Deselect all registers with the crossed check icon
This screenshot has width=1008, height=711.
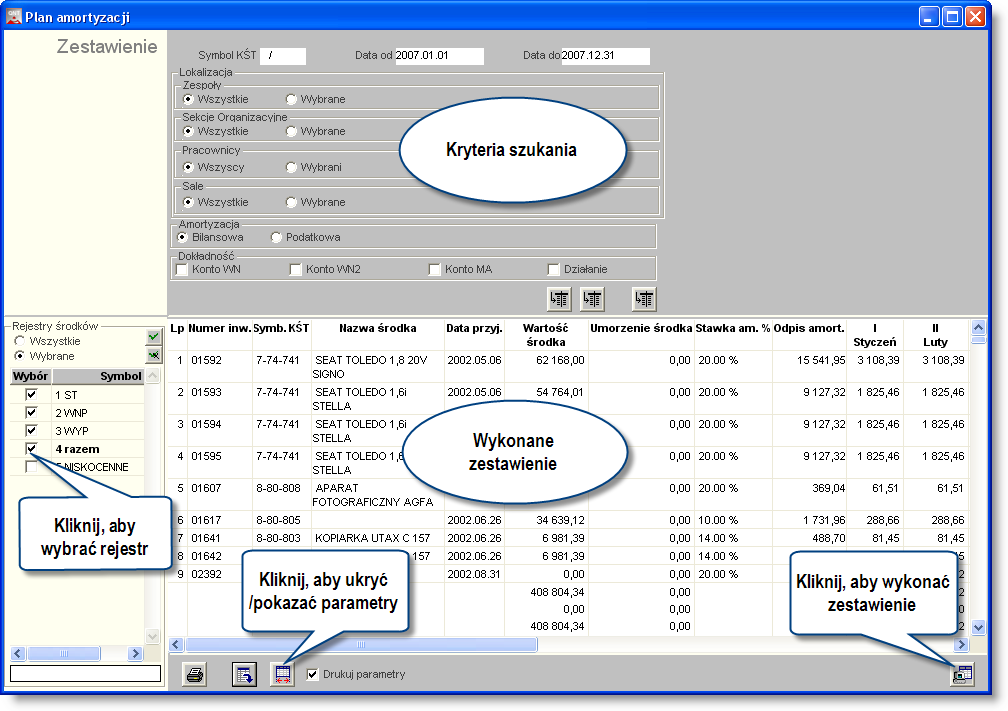(154, 355)
